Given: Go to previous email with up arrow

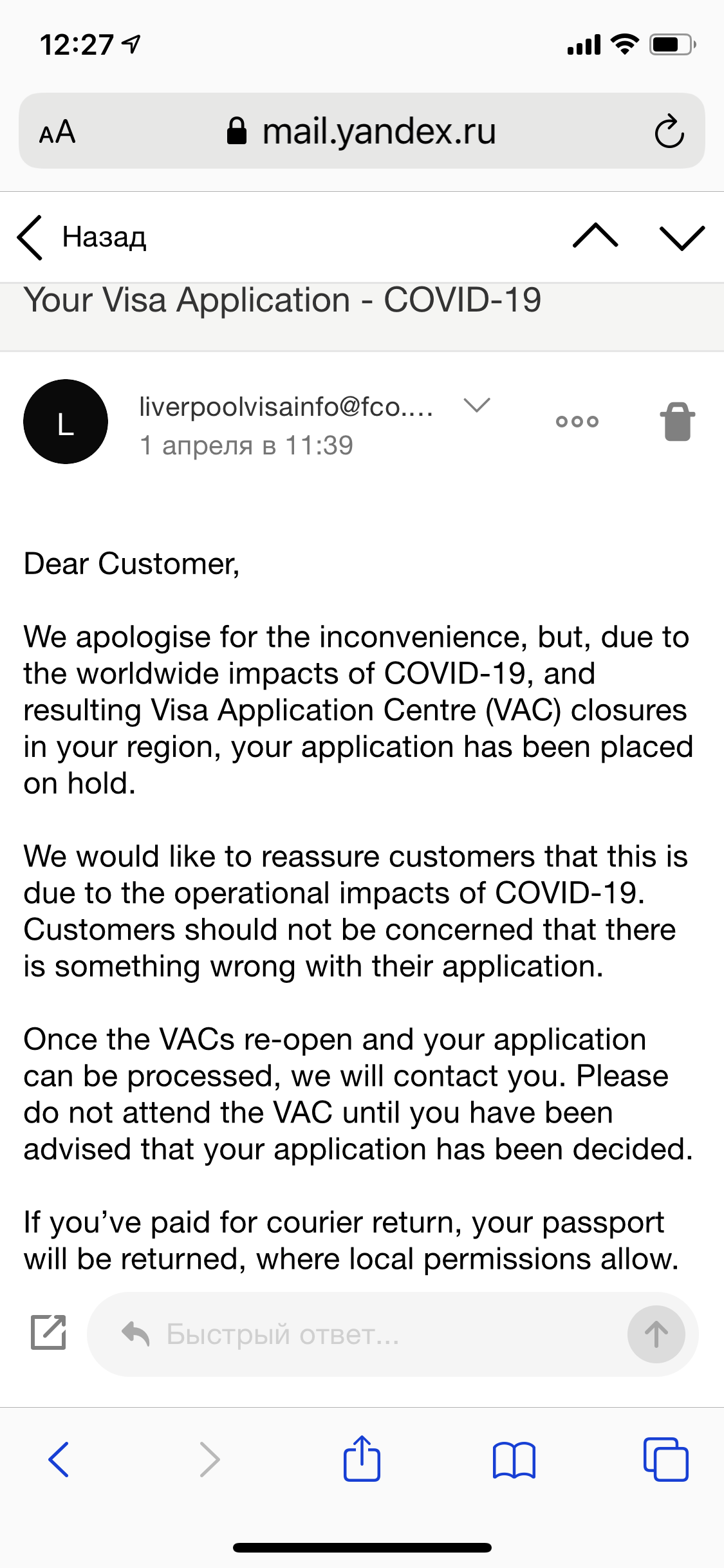Looking at the screenshot, I should pos(595,236).
